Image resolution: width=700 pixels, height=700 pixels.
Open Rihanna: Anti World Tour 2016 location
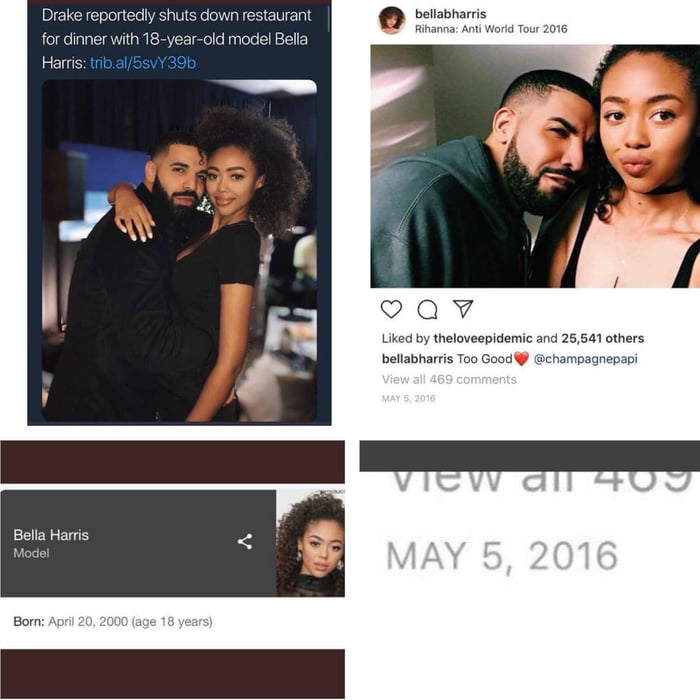(491, 29)
